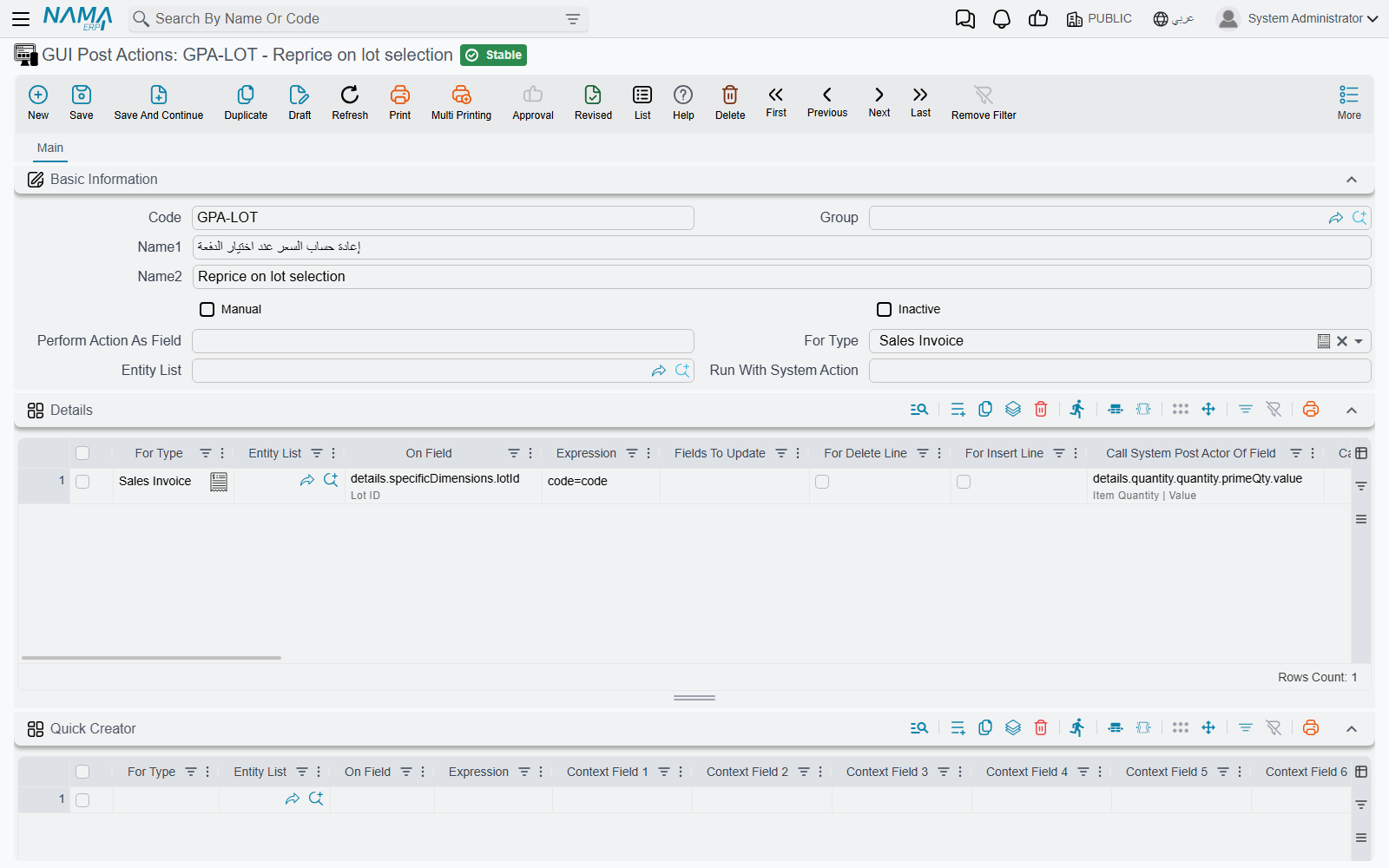Open Multi Printing option

[x=461, y=102]
